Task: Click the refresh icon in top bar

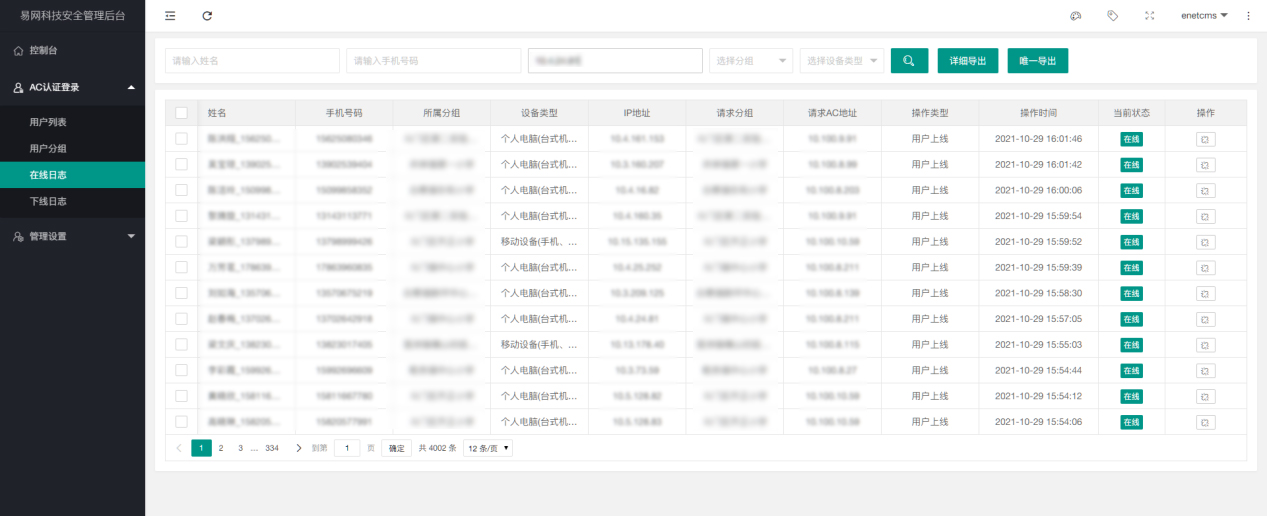Action: click(x=207, y=16)
